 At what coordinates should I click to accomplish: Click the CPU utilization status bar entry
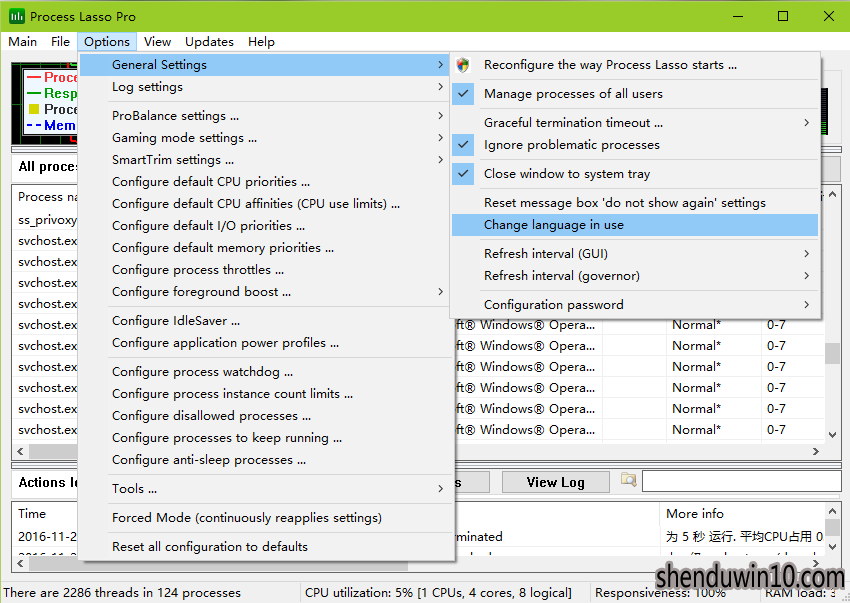pos(438,593)
